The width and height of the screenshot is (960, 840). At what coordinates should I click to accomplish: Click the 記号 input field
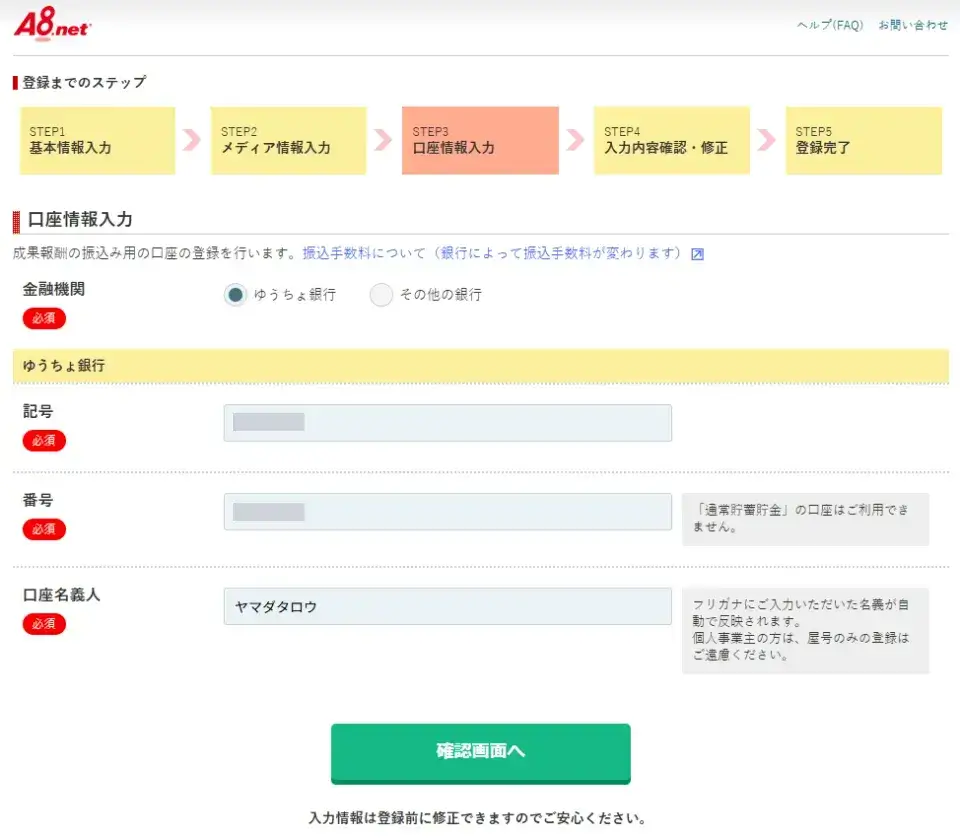point(447,422)
